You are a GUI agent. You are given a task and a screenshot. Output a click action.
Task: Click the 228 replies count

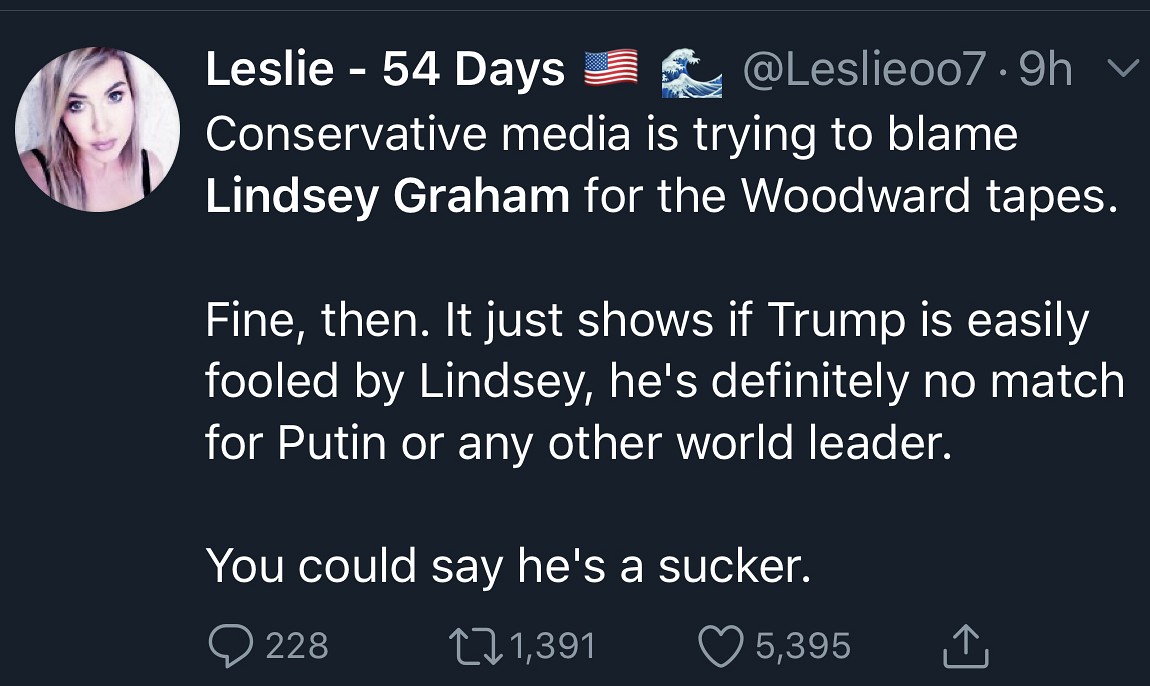(x=297, y=646)
